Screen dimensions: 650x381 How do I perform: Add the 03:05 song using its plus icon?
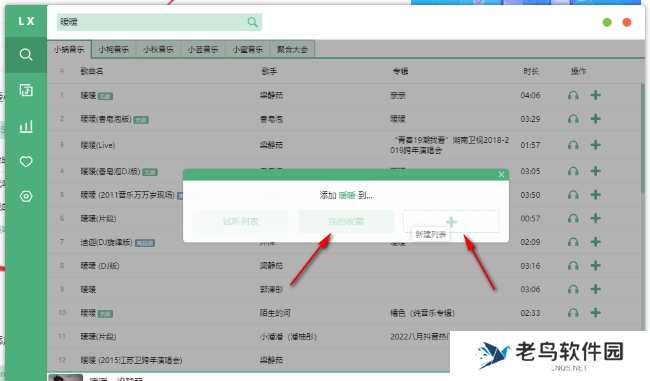click(x=596, y=171)
